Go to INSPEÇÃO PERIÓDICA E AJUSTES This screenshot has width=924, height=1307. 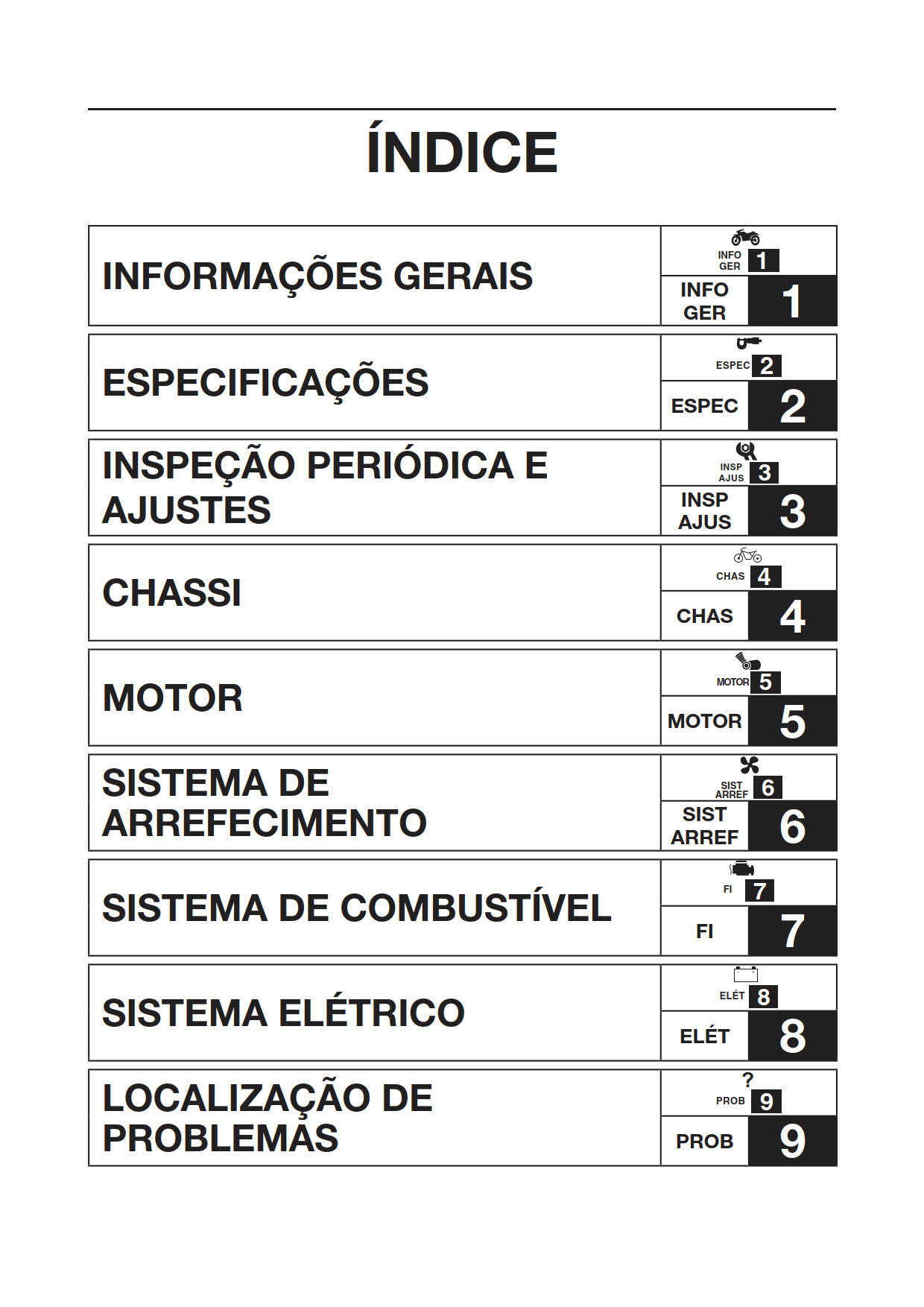pyautogui.click(x=324, y=487)
